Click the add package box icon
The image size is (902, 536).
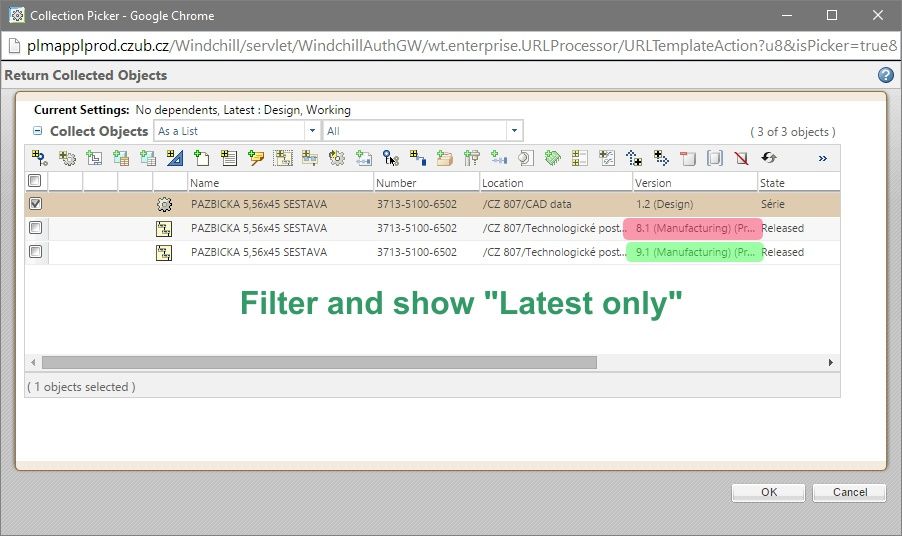(x=444, y=158)
